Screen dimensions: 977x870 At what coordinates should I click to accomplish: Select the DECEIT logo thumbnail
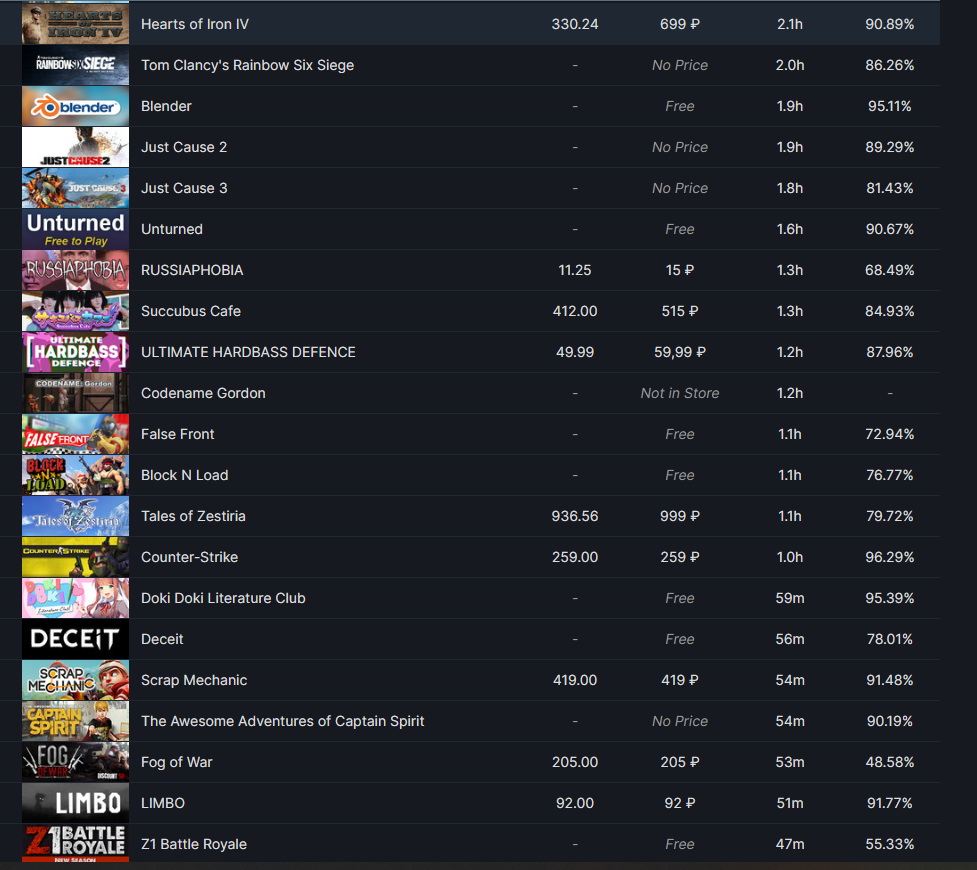pos(75,639)
